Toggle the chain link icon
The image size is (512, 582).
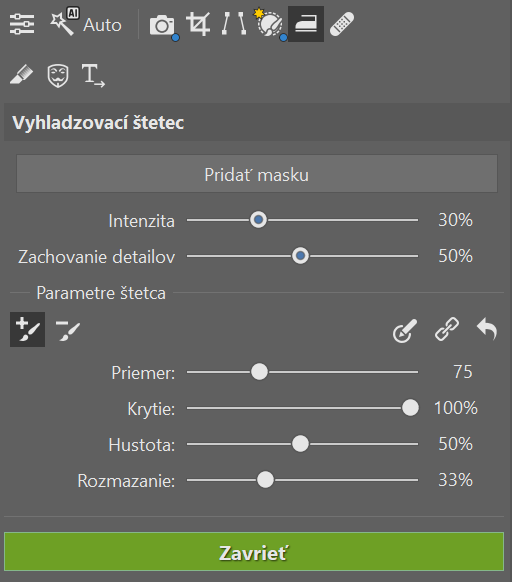[x=447, y=329]
